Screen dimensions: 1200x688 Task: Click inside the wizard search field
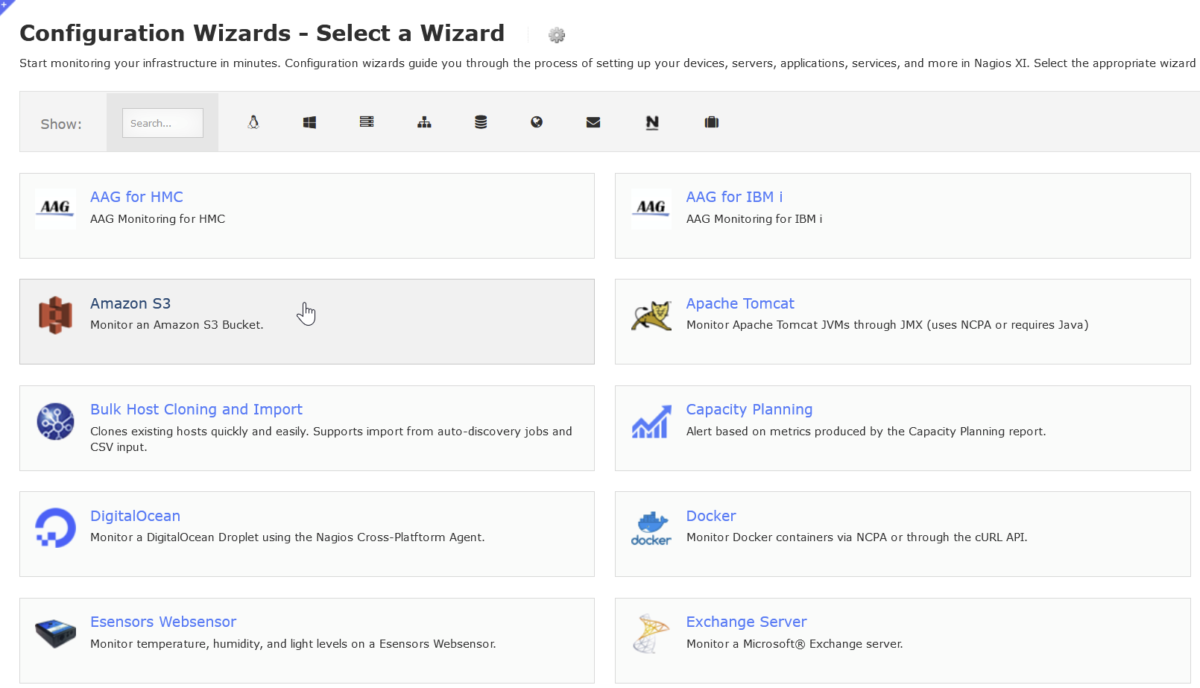(162, 123)
